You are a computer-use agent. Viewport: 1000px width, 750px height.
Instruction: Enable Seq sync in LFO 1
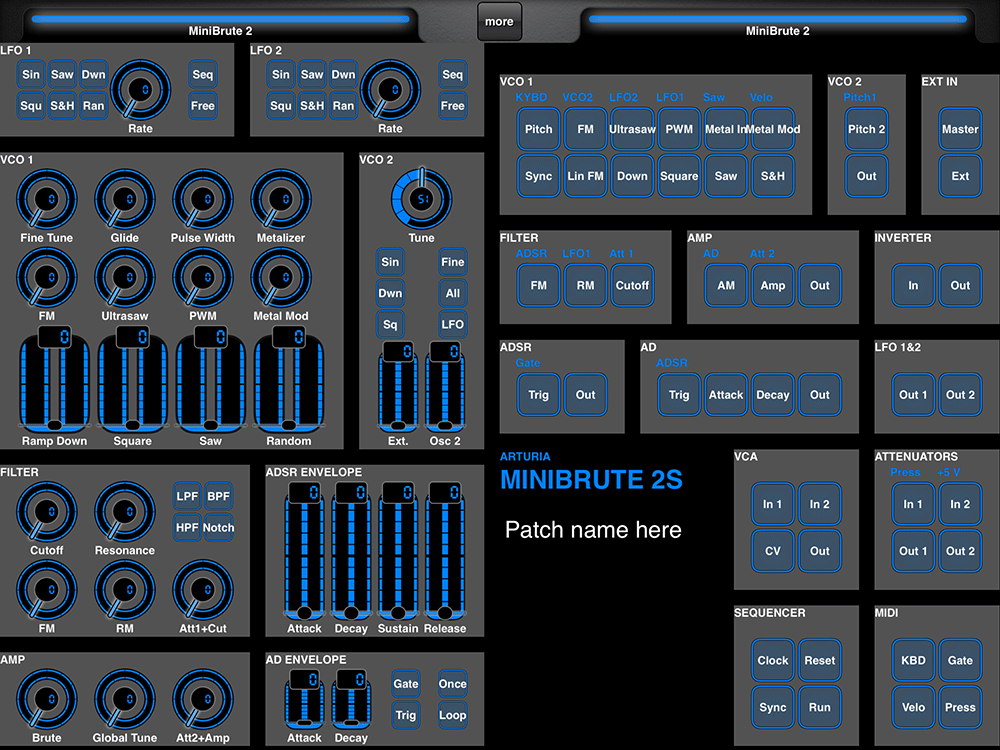tap(203, 74)
